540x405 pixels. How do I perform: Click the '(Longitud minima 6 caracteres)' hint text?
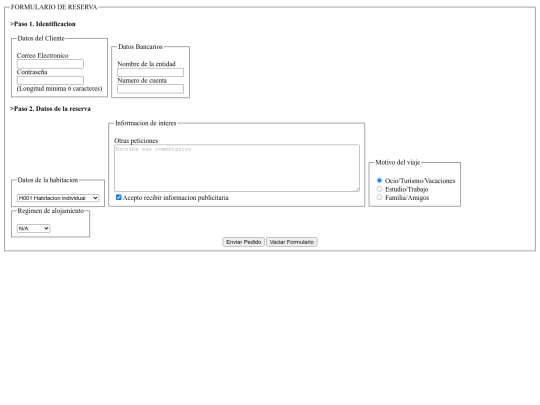pos(59,89)
